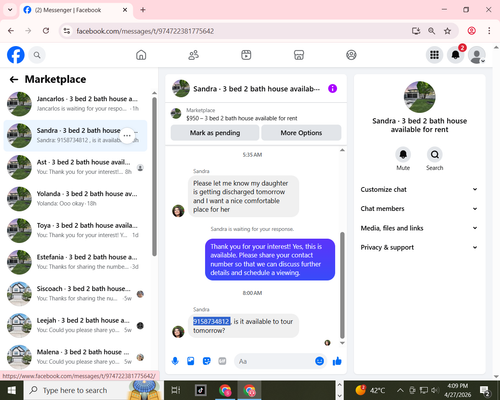This screenshot has width=500, height=400.
Task: Open the three-dot options on Sandra's chat
Action: (127, 136)
